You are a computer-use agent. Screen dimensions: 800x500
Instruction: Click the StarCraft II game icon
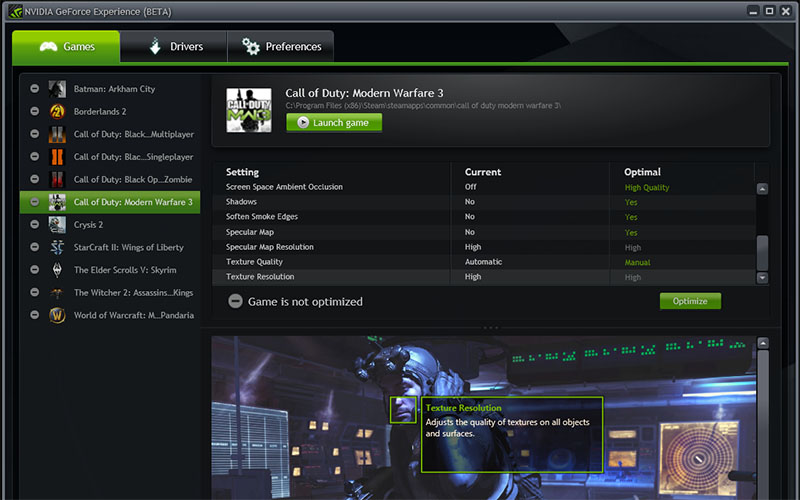57,247
